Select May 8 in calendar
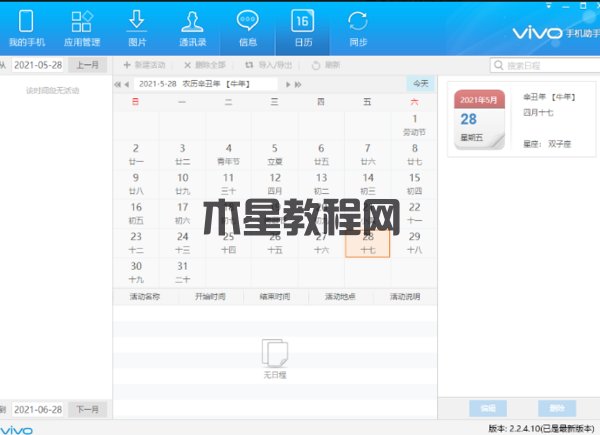The width and height of the screenshot is (600, 435). [x=414, y=155]
